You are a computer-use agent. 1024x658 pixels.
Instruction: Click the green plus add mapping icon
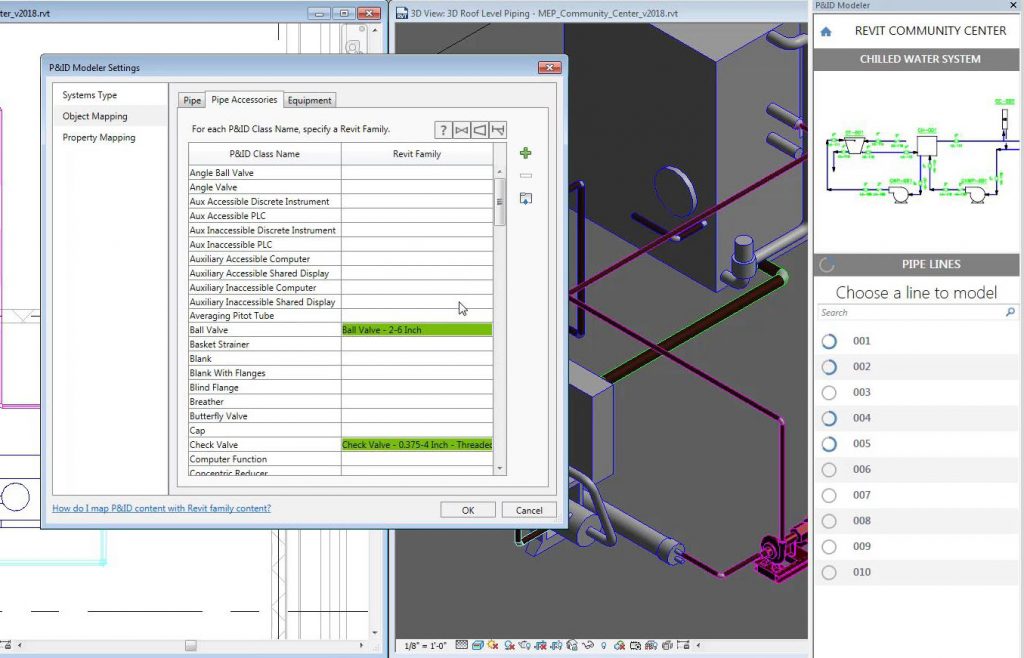[525, 153]
